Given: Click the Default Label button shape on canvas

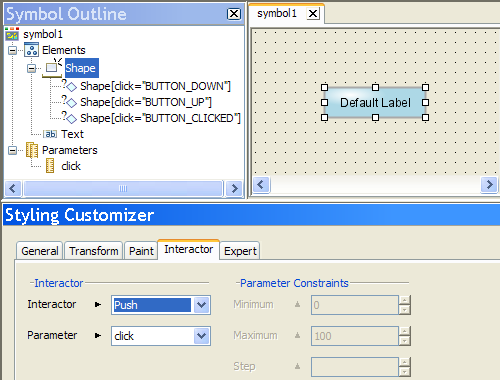Looking at the screenshot, I should point(375,102).
